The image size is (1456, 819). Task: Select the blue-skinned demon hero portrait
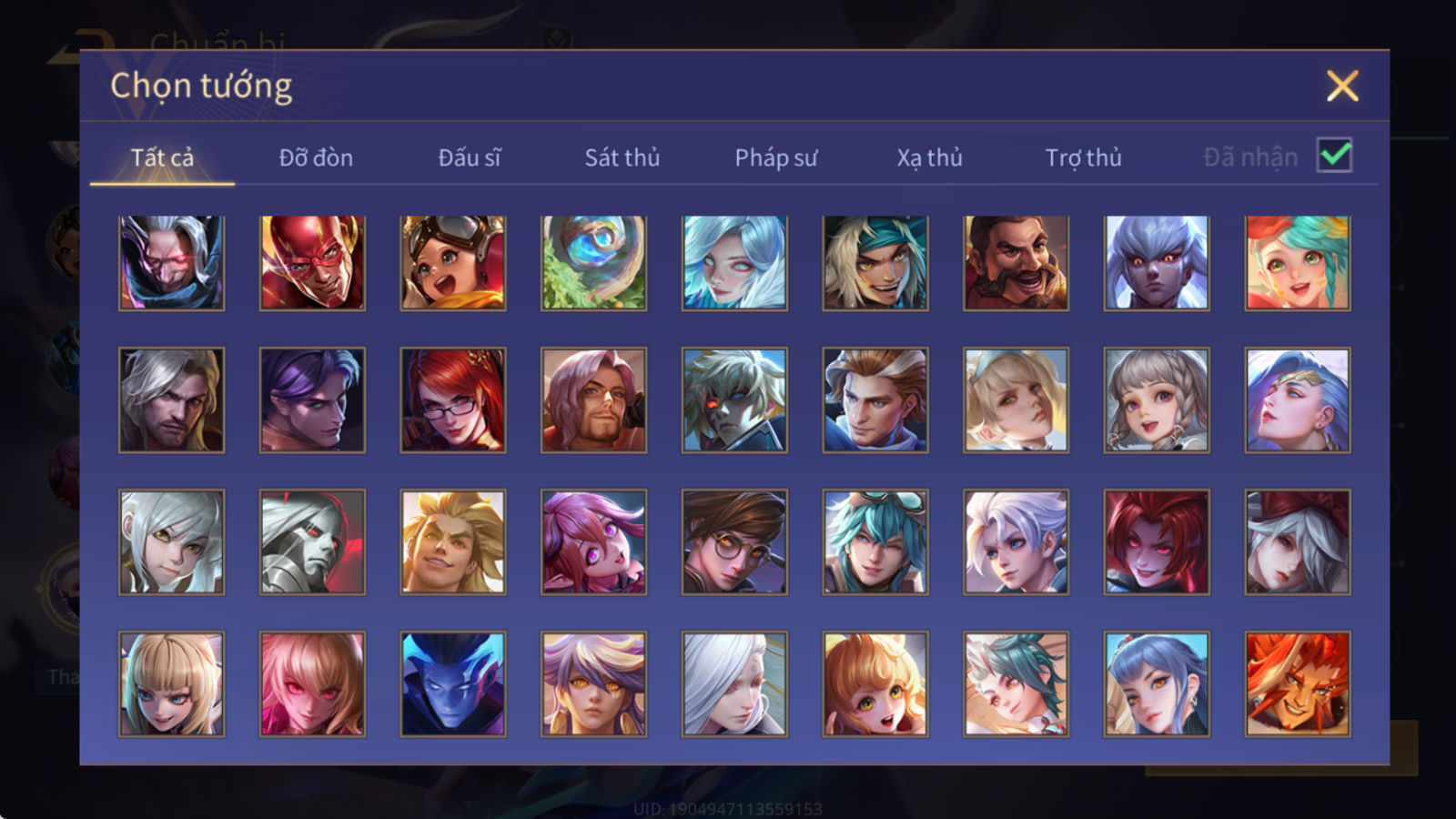point(453,683)
